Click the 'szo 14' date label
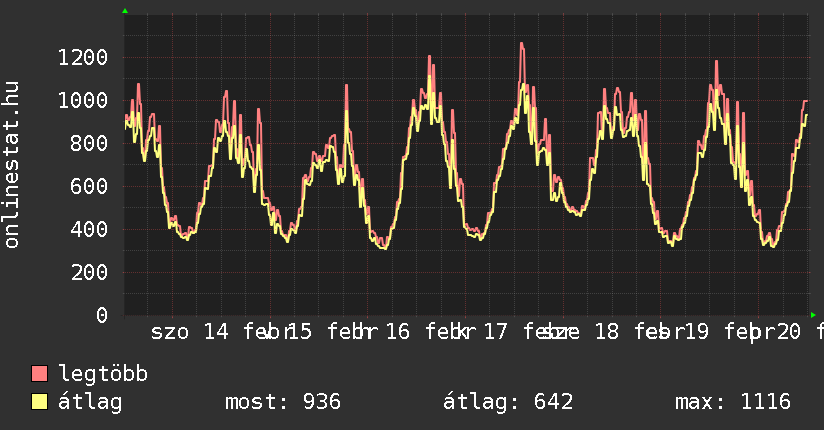The width and height of the screenshot is (824, 430). (x=190, y=331)
